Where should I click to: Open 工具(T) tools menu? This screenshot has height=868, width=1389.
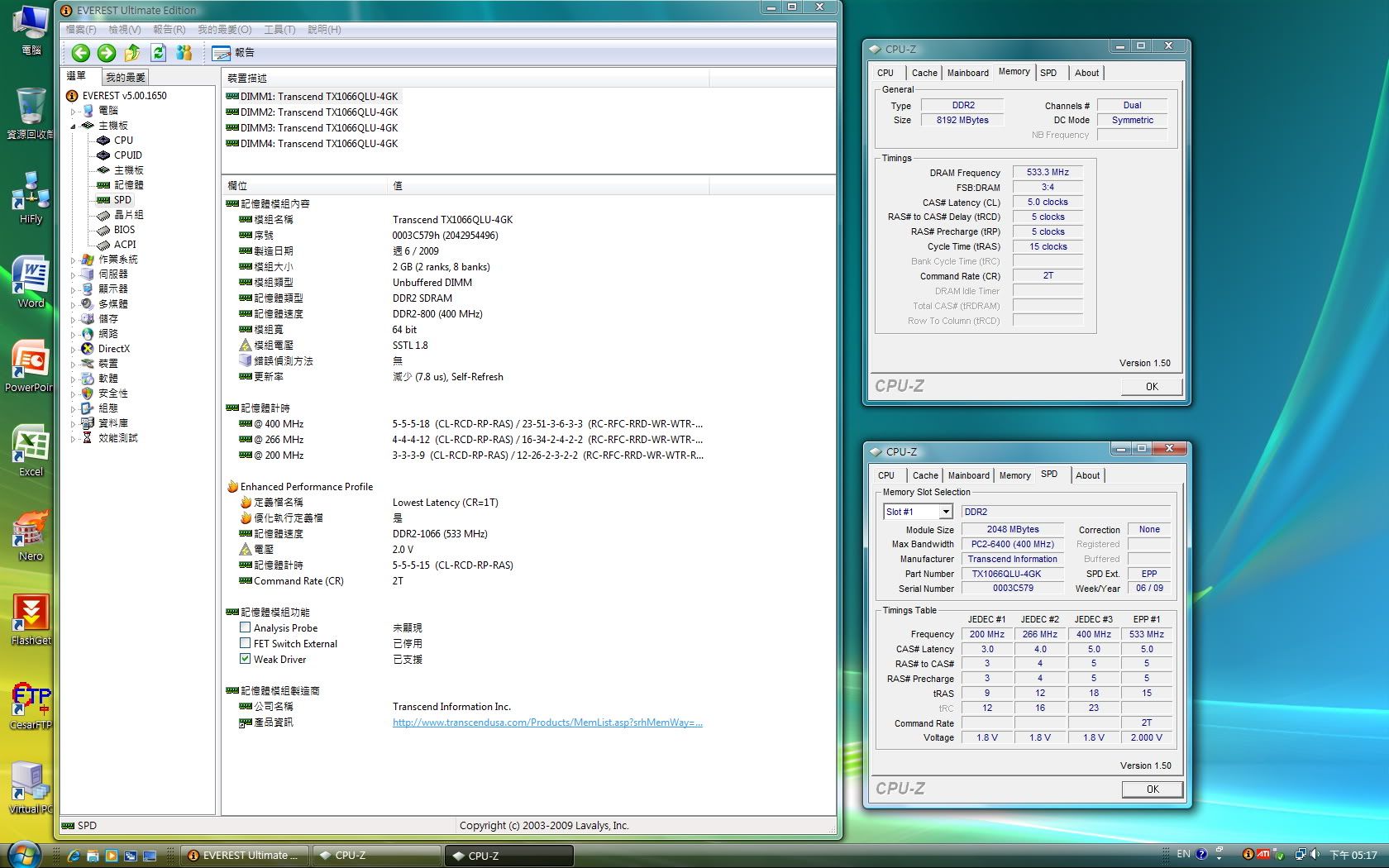(279, 30)
